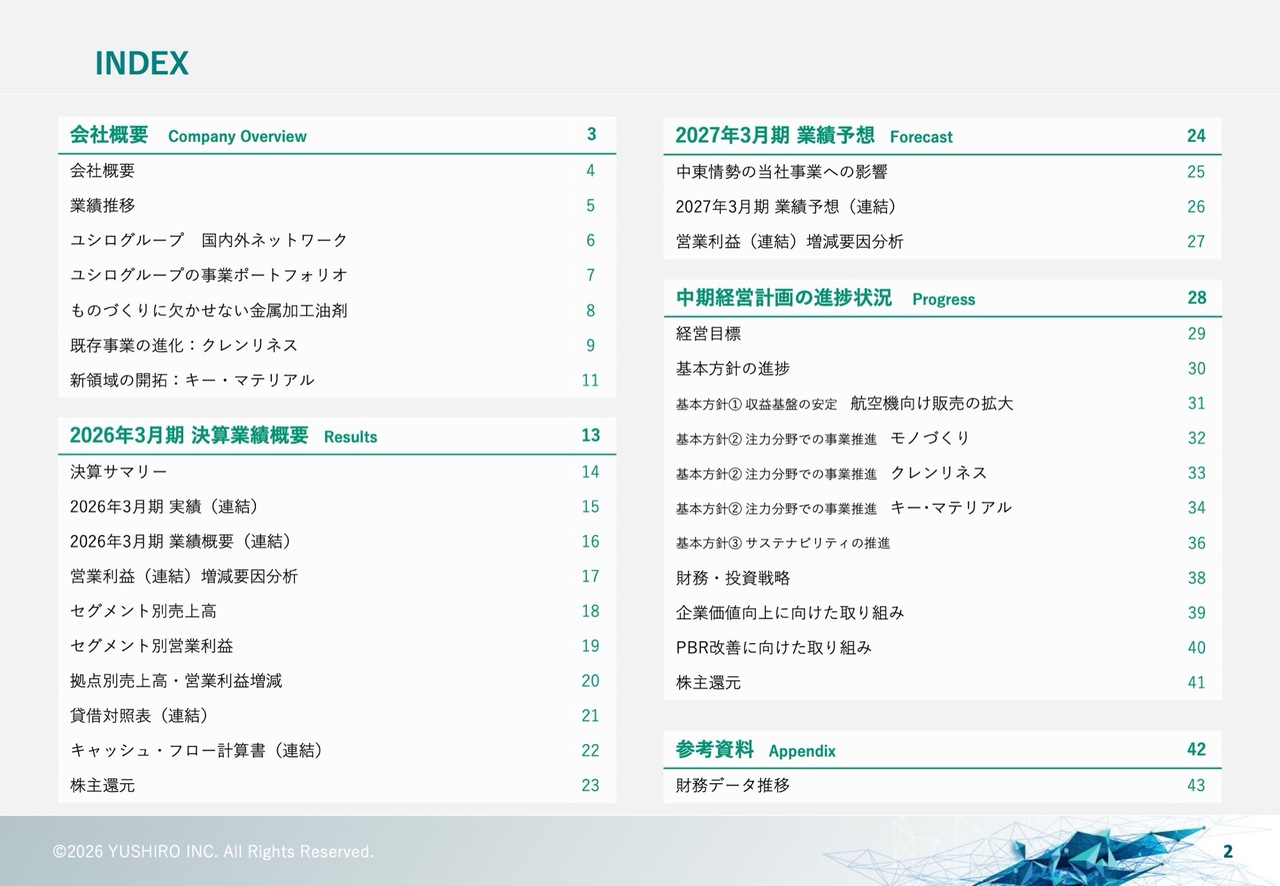Screen dimensions: 1280x886
Task: Open 貸借対照表（連結） entry
Action: 337,716
